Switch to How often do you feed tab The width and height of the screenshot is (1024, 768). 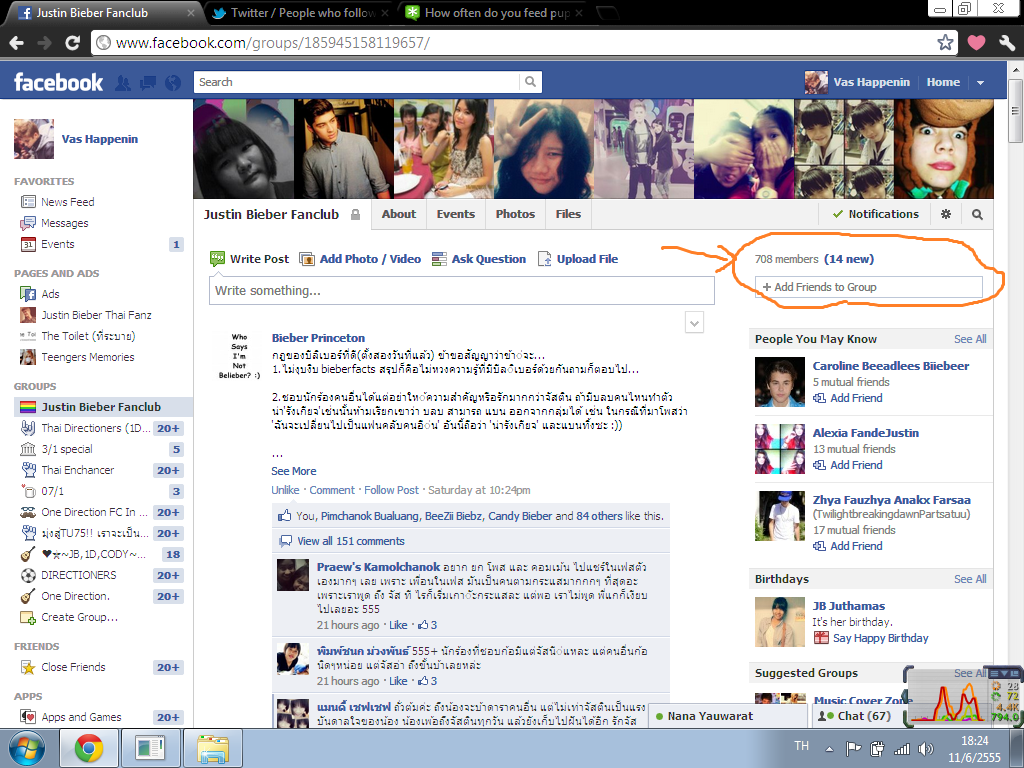click(x=494, y=13)
